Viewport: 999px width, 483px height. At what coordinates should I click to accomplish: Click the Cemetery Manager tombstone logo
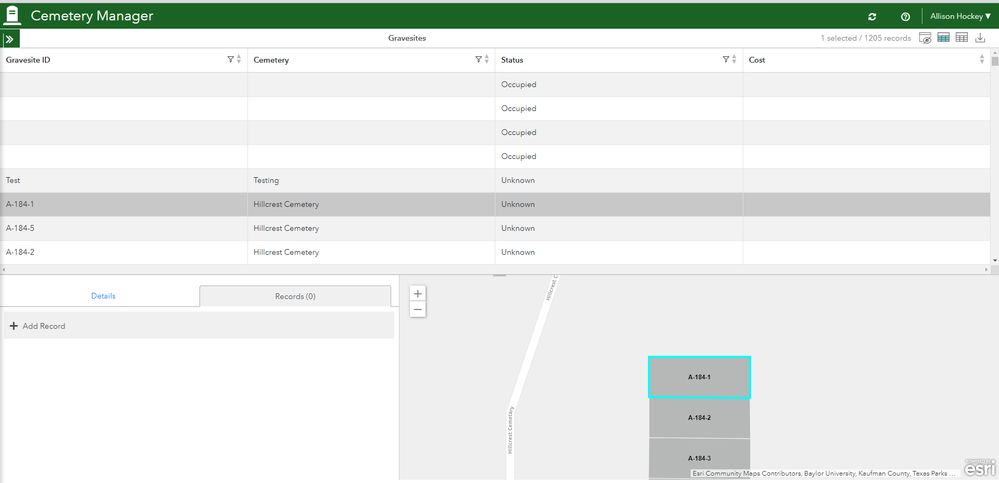(12, 16)
